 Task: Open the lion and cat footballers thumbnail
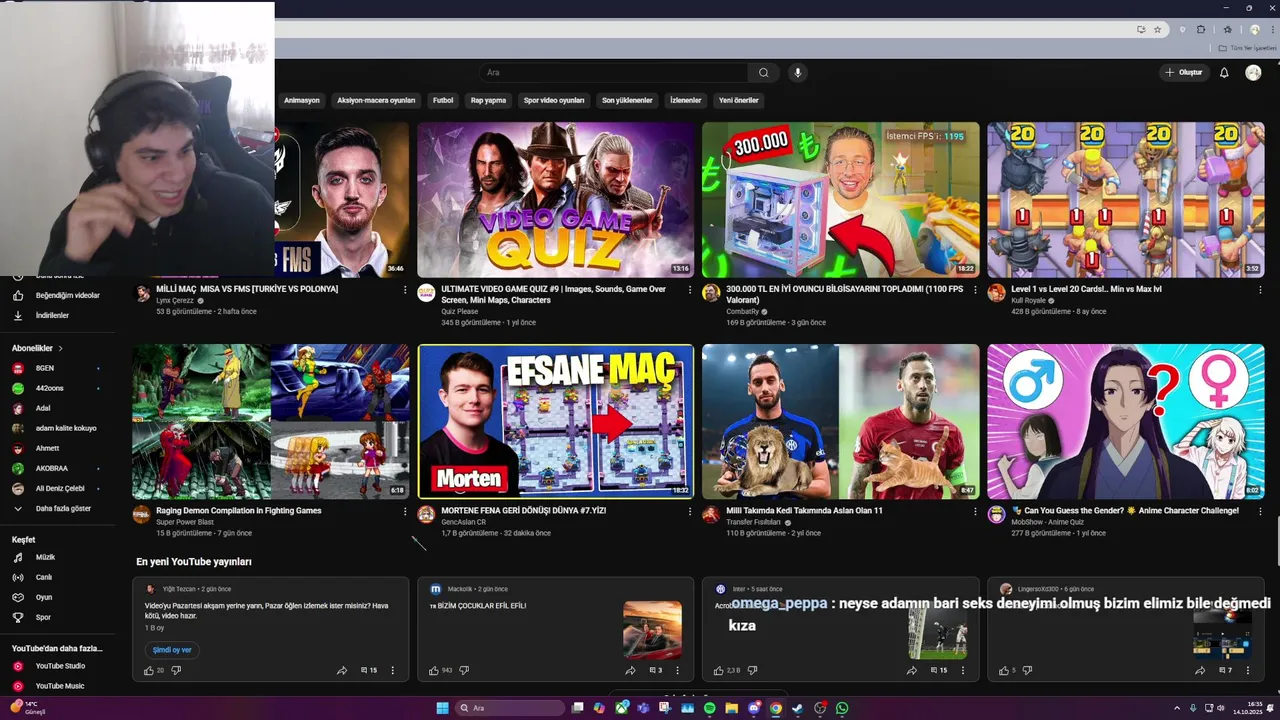point(840,421)
